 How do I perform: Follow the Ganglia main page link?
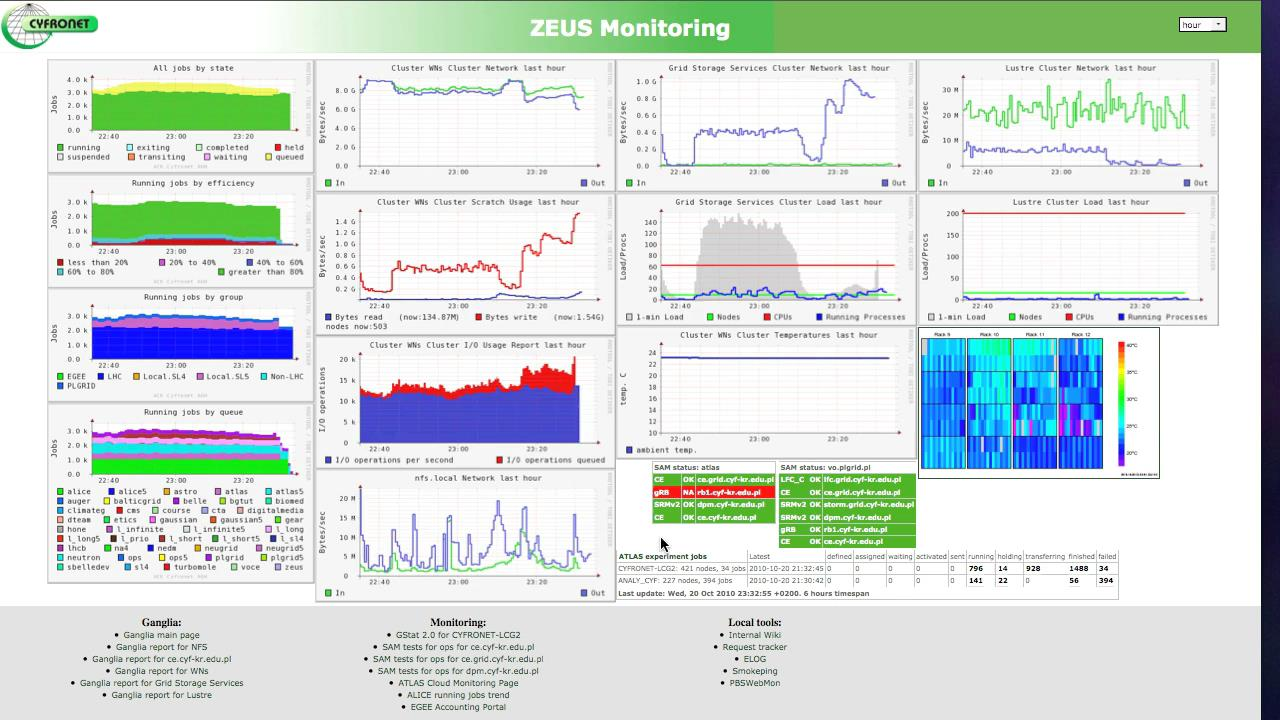(161, 635)
